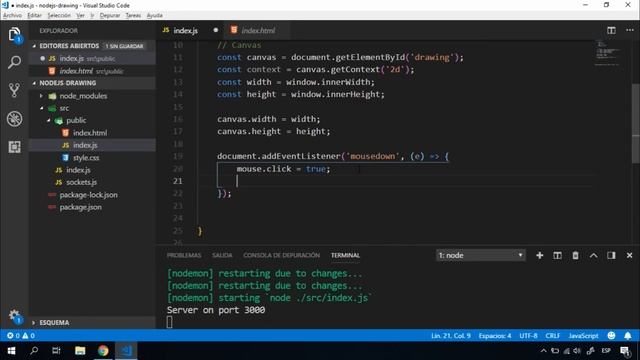Change language mode via JavaScript entry
The width and height of the screenshot is (640, 360).
click(x=583, y=336)
